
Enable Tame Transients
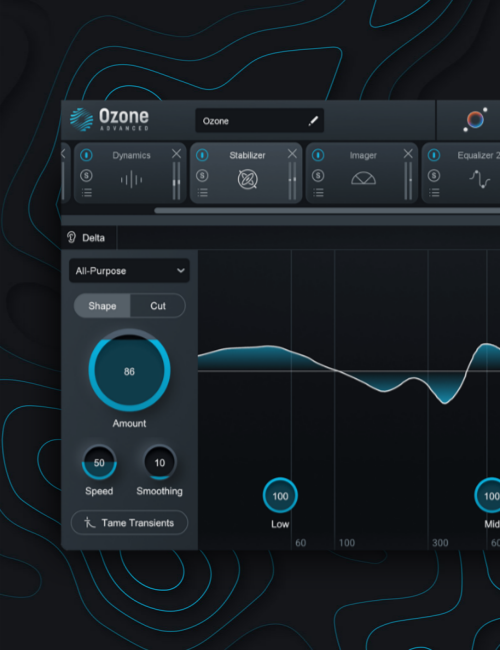[129, 523]
